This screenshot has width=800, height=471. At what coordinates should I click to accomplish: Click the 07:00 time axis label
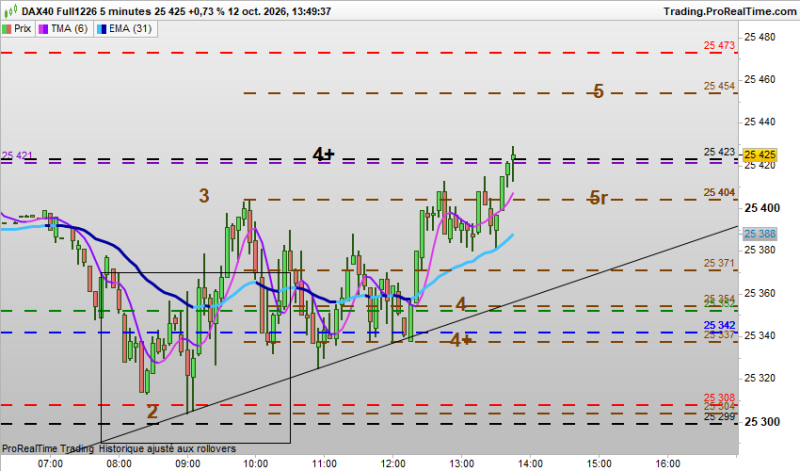pos(51,463)
